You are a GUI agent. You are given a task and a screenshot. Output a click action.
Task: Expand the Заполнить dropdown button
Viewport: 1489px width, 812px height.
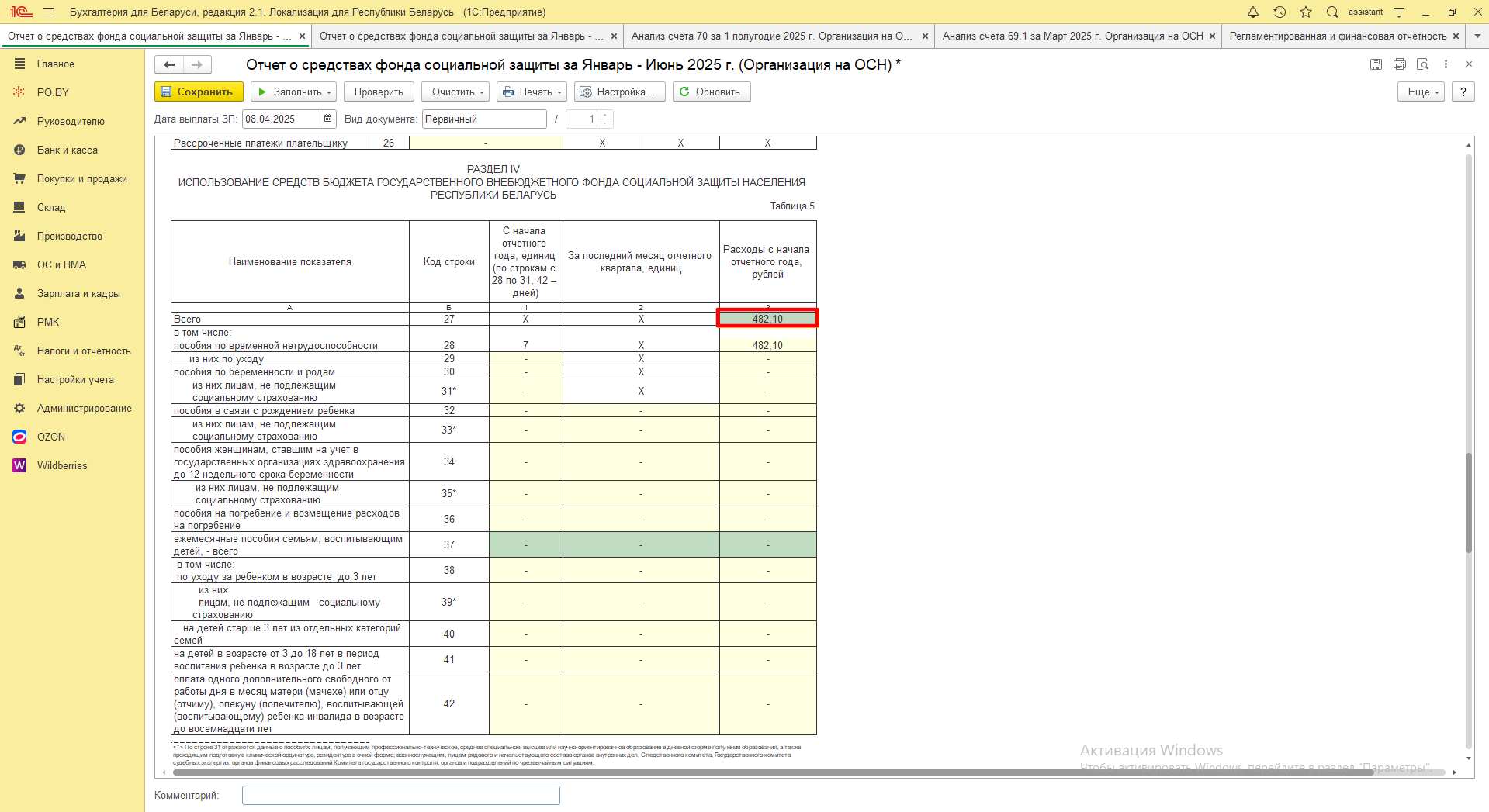(295, 92)
